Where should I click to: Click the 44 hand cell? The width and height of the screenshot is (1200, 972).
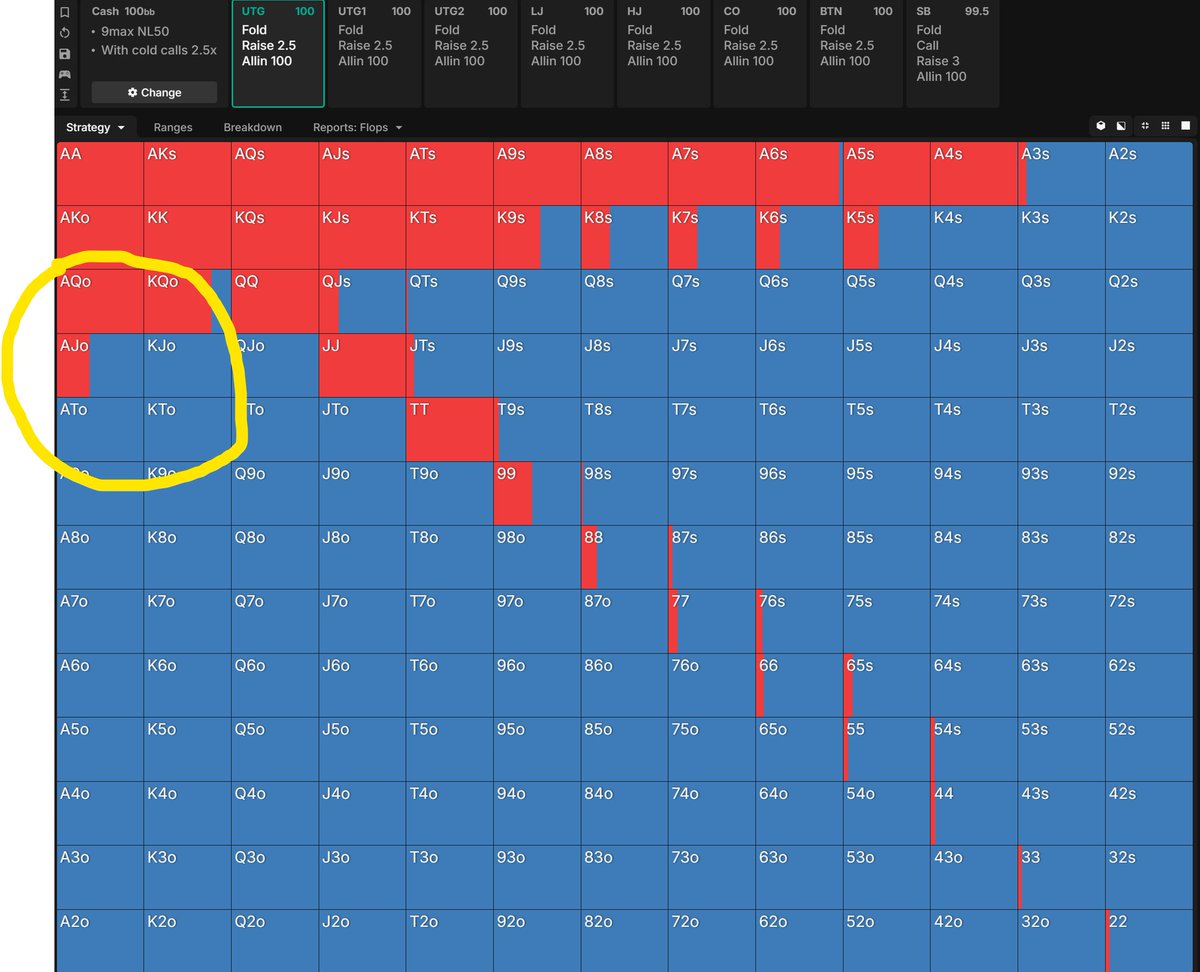click(974, 814)
